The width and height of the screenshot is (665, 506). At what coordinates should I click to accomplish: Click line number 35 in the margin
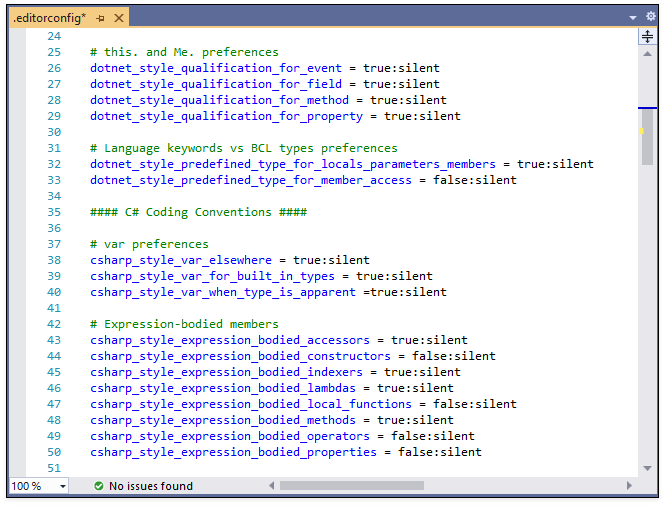pos(54,212)
